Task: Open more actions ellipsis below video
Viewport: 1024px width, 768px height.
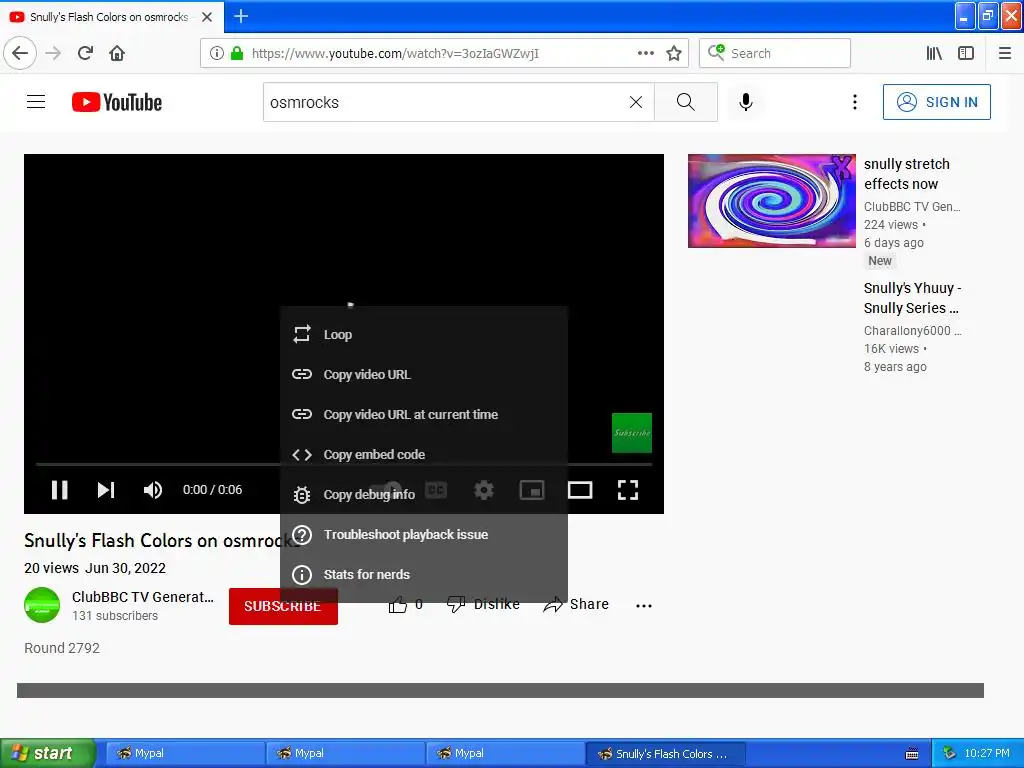Action: pyautogui.click(x=644, y=606)
